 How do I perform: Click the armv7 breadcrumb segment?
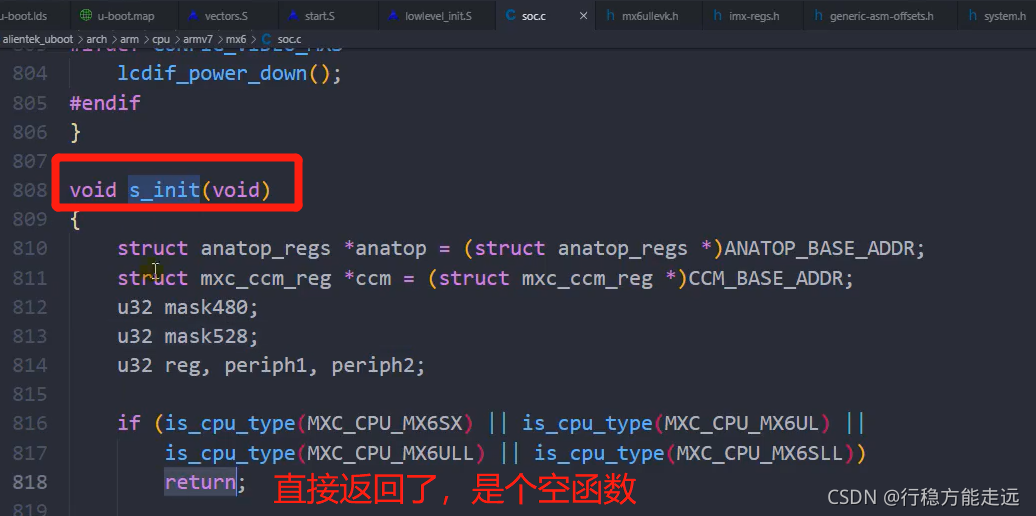click(x=198, y=40)
